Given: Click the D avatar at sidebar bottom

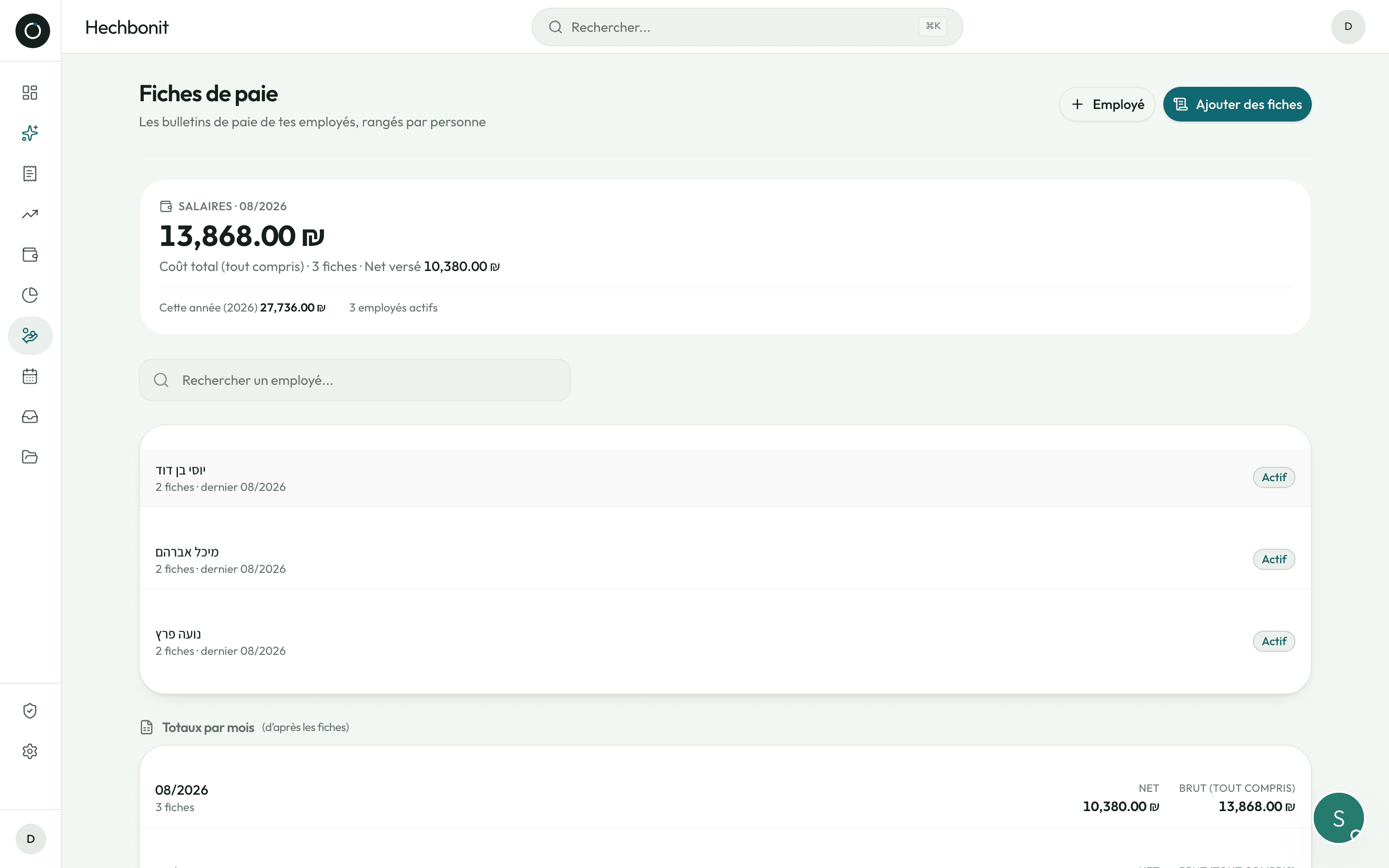Looking at the screenshot, I should (30, 839).
